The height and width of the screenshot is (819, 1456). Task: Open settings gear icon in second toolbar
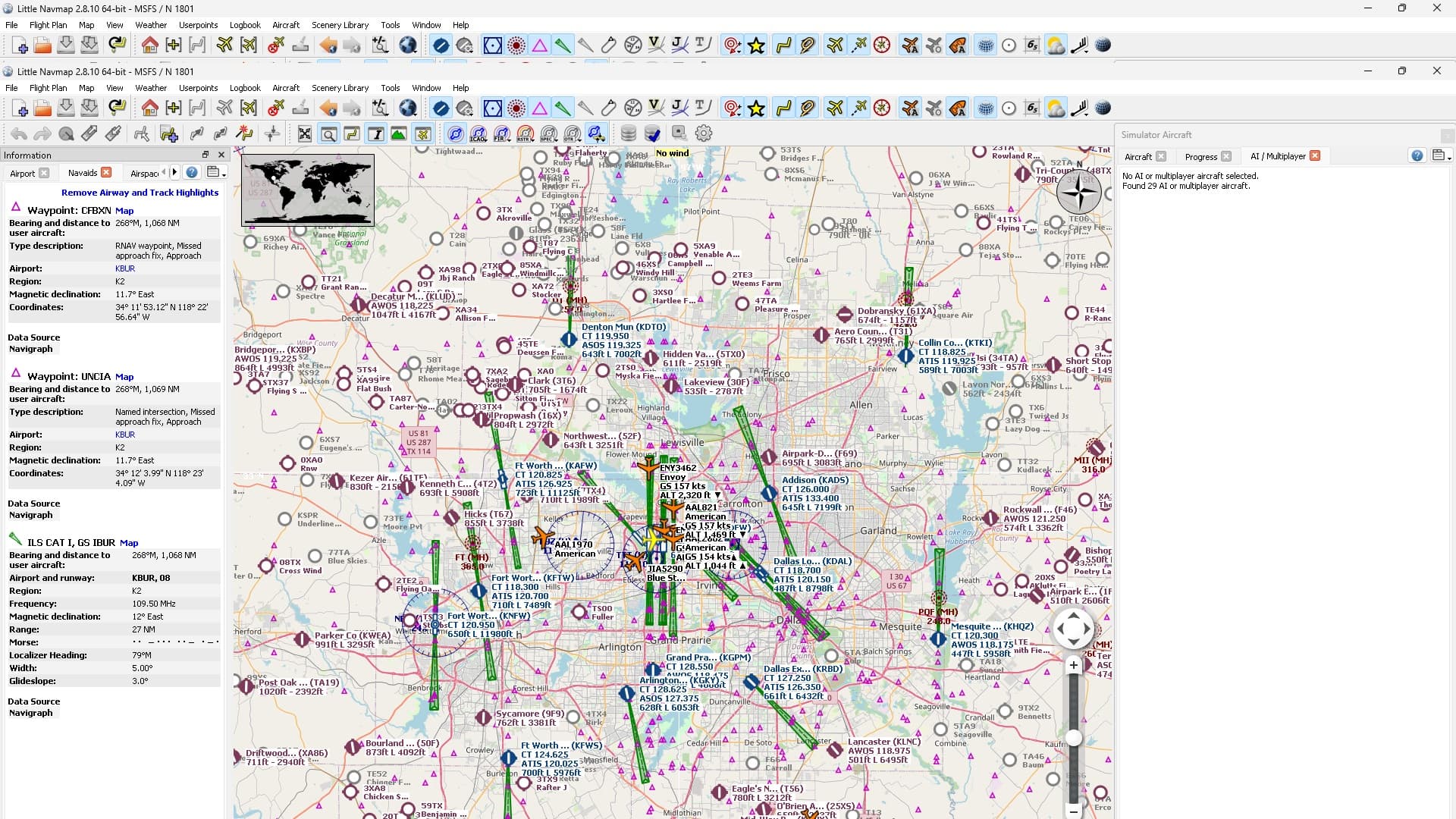pyautogui.click(x=704, y=134)
